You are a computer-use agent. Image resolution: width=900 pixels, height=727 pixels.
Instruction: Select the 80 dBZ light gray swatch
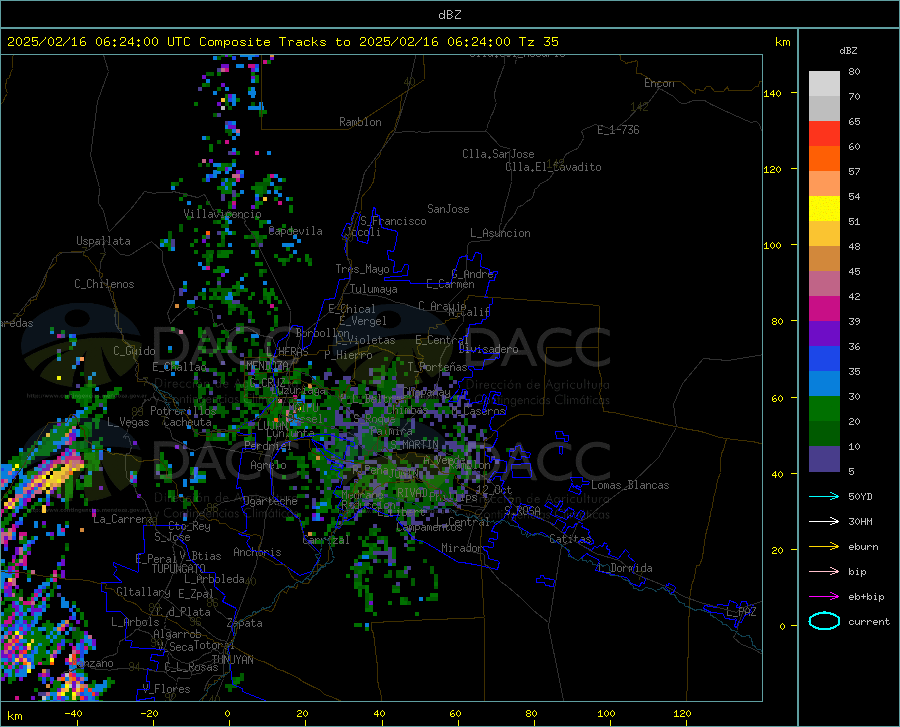point(824,83)
